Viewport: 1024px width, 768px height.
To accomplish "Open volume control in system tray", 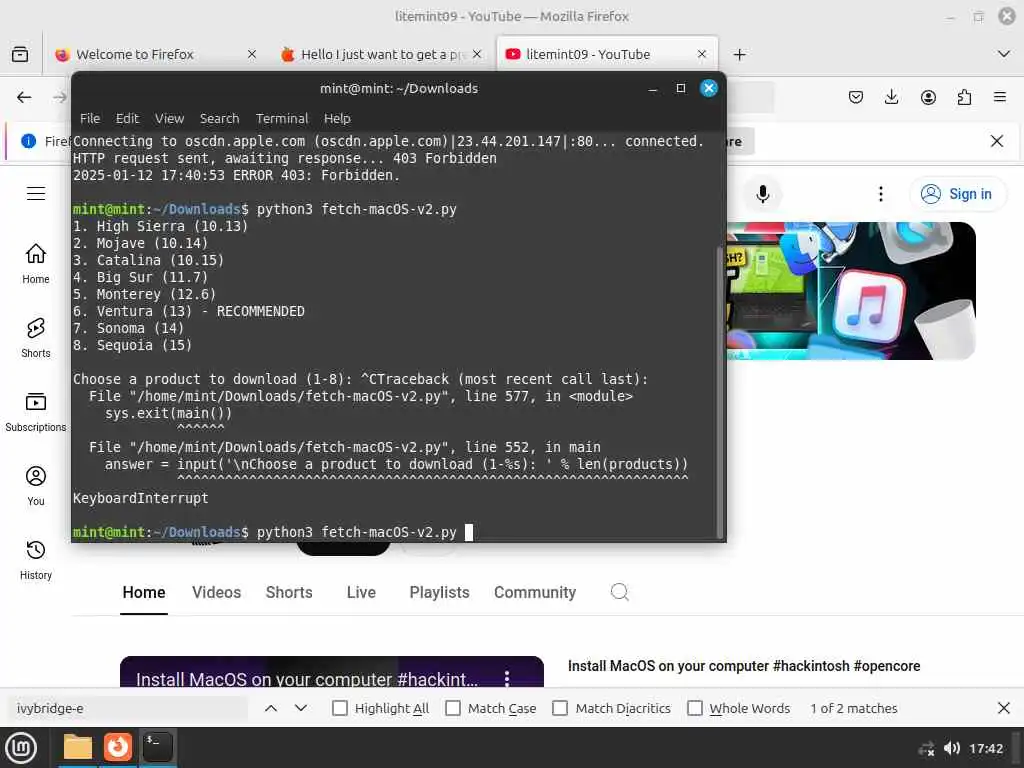I will [x=952, y=748].
